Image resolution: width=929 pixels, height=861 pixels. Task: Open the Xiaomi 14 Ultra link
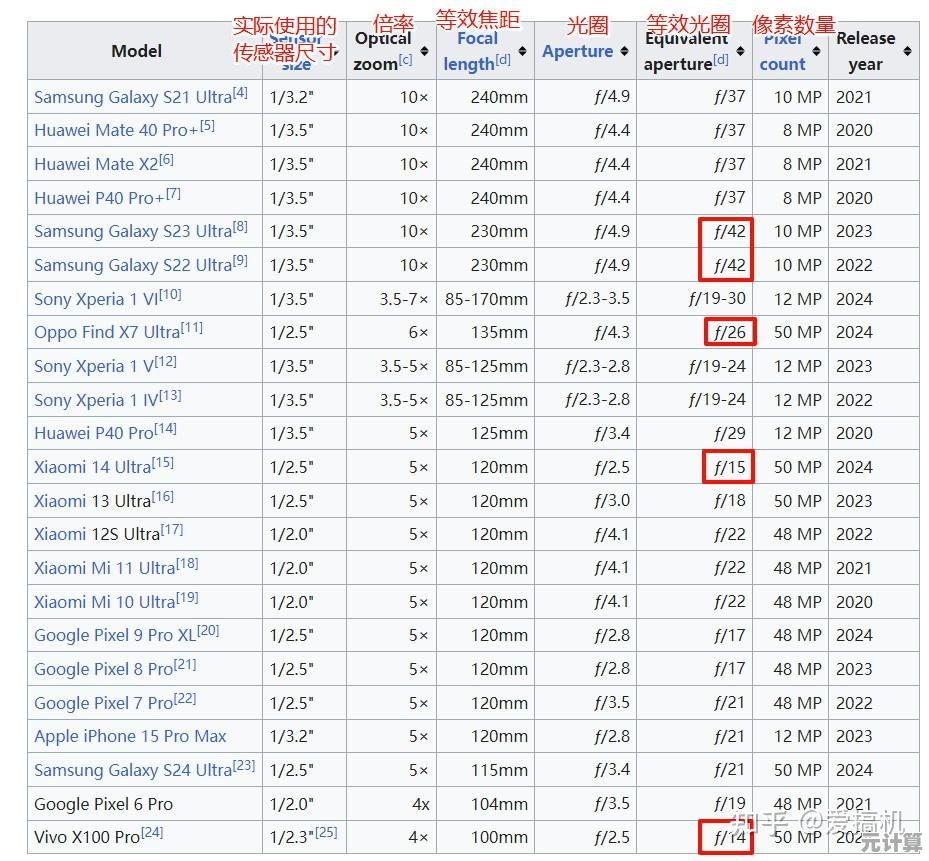tap(92, 467)
